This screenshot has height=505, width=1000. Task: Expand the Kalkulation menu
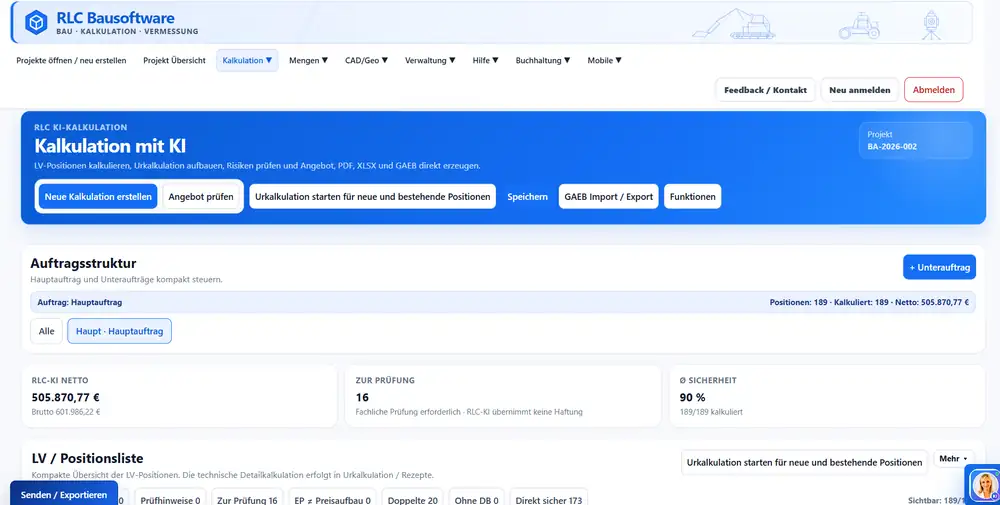point(247,61)
